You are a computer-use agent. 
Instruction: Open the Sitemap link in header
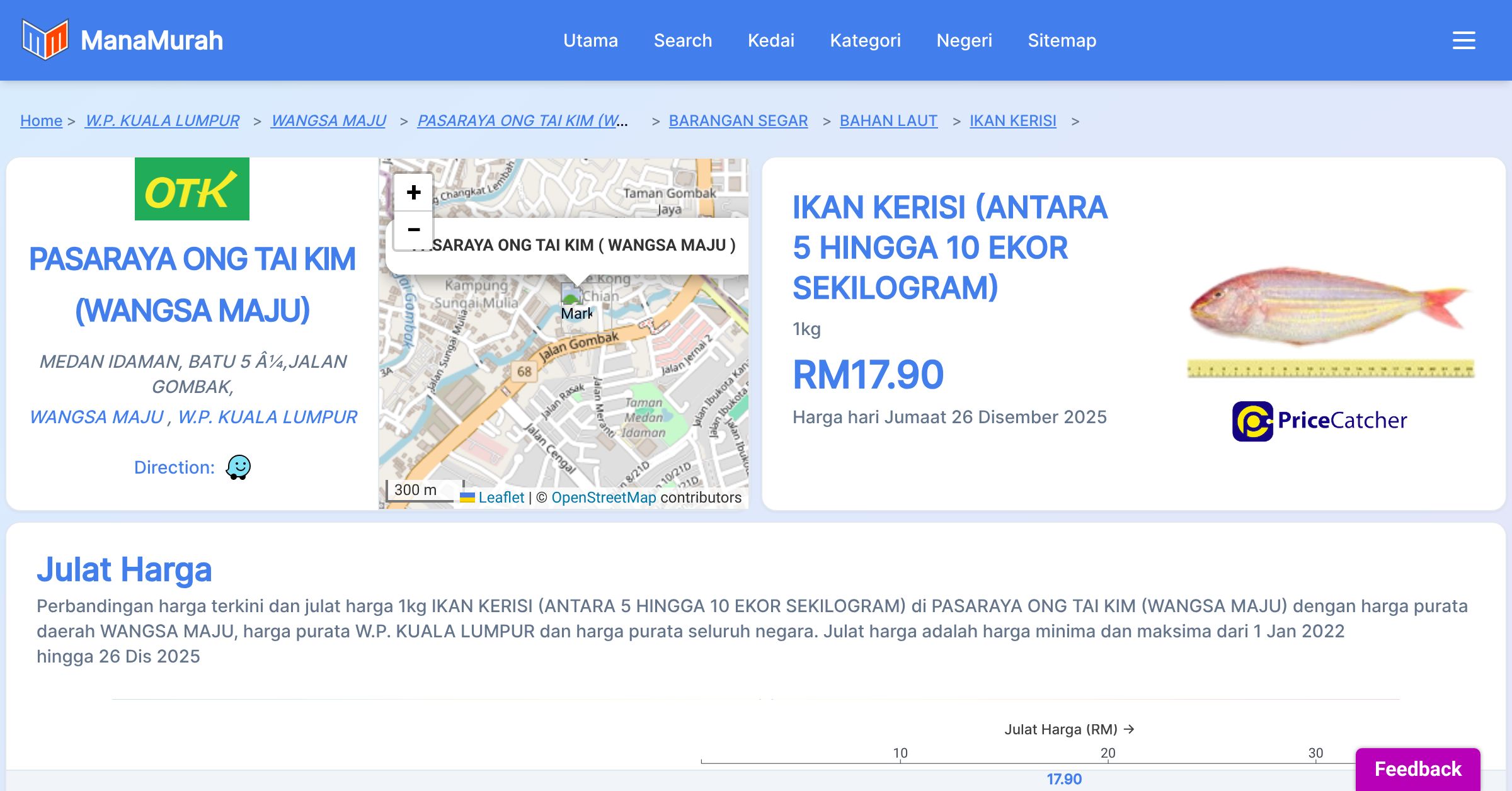click(1062, 40)
